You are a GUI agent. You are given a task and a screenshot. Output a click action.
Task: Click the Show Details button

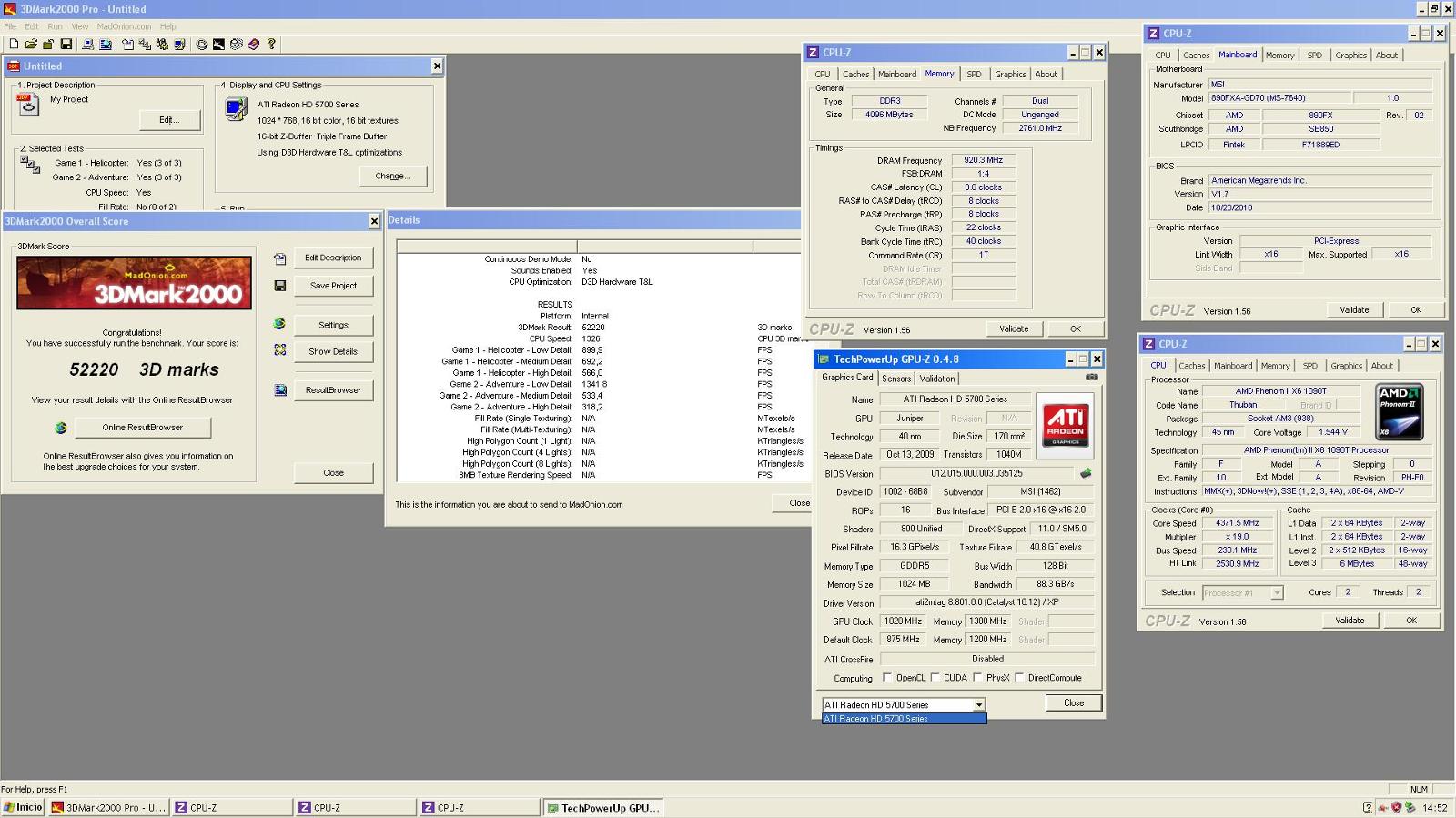click(x=333, y=351)
